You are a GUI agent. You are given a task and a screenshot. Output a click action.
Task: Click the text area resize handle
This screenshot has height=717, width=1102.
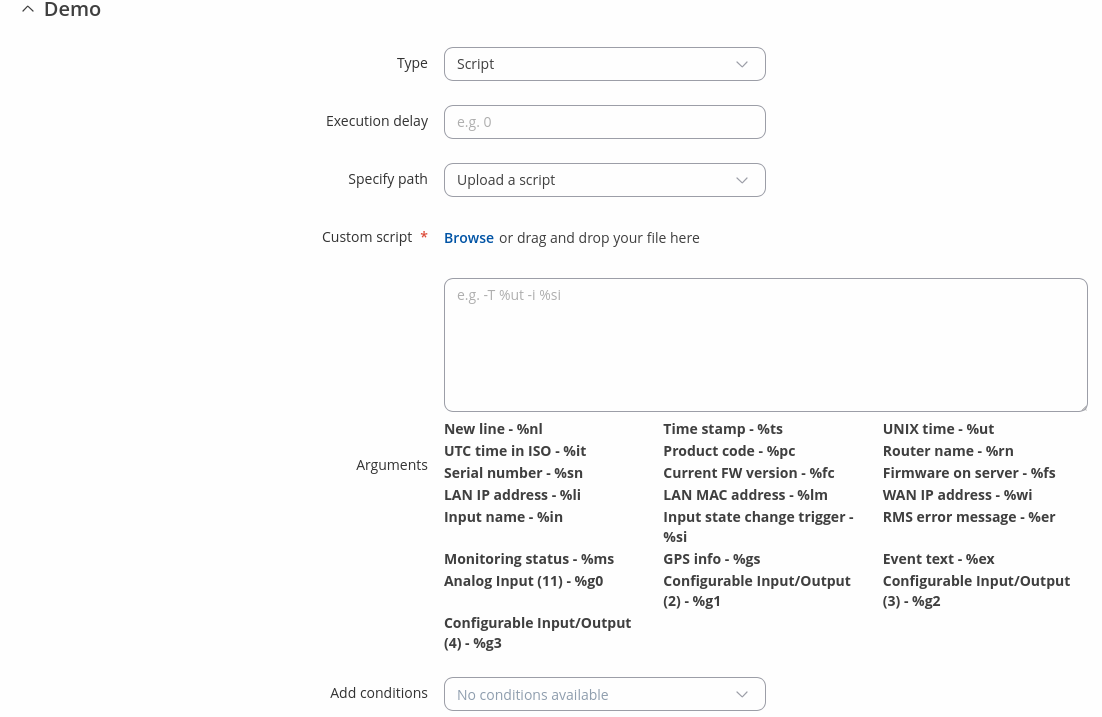[1082, 406]
